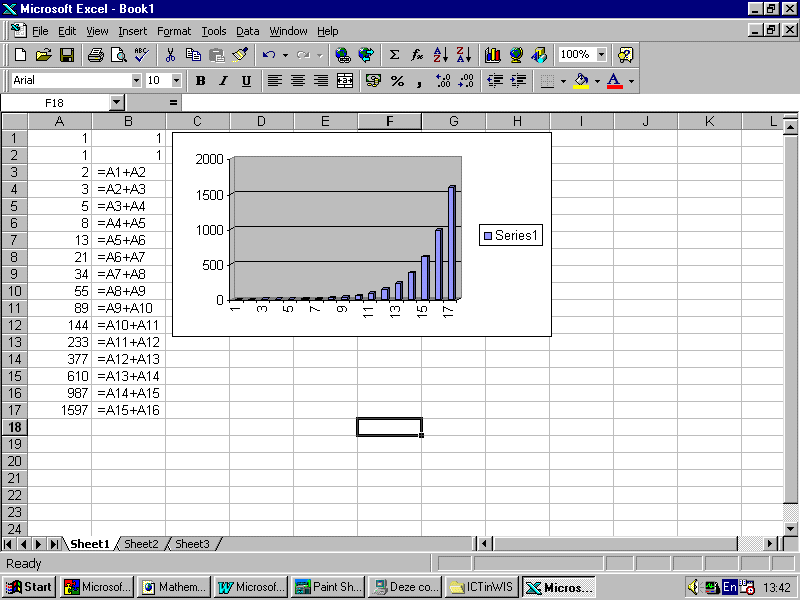Click the Edit Formula equals button
The image size is (800, 600).
(x=173, y=103)
